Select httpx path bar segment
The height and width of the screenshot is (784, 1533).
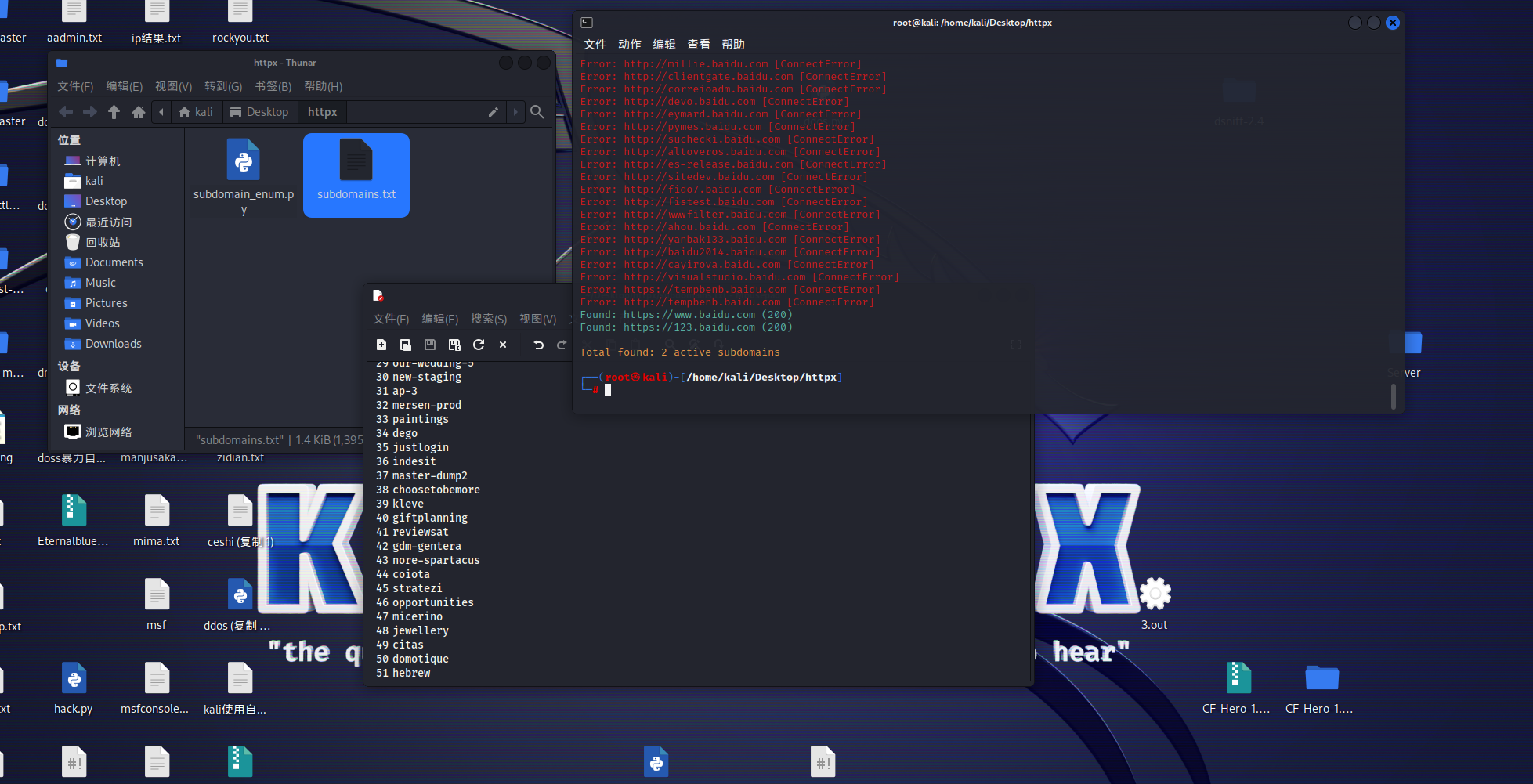click(322, 112)
